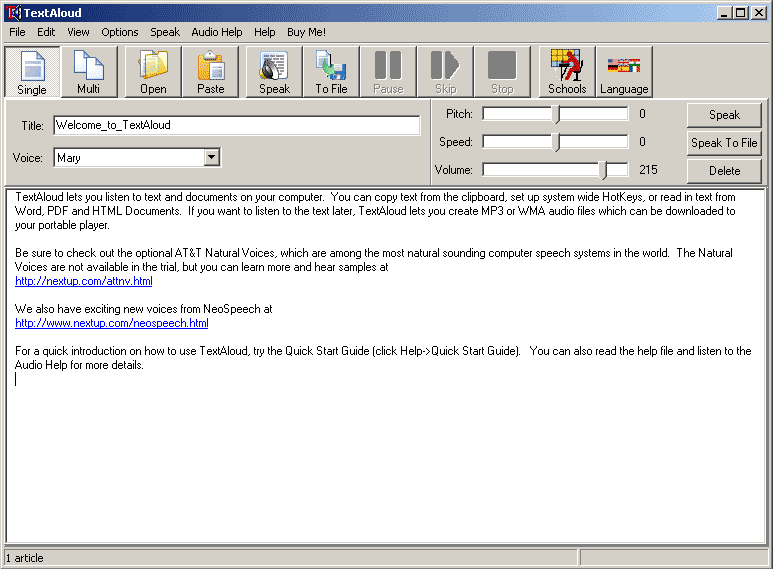
Task: Open the File menu
Action: pos(17,32)
